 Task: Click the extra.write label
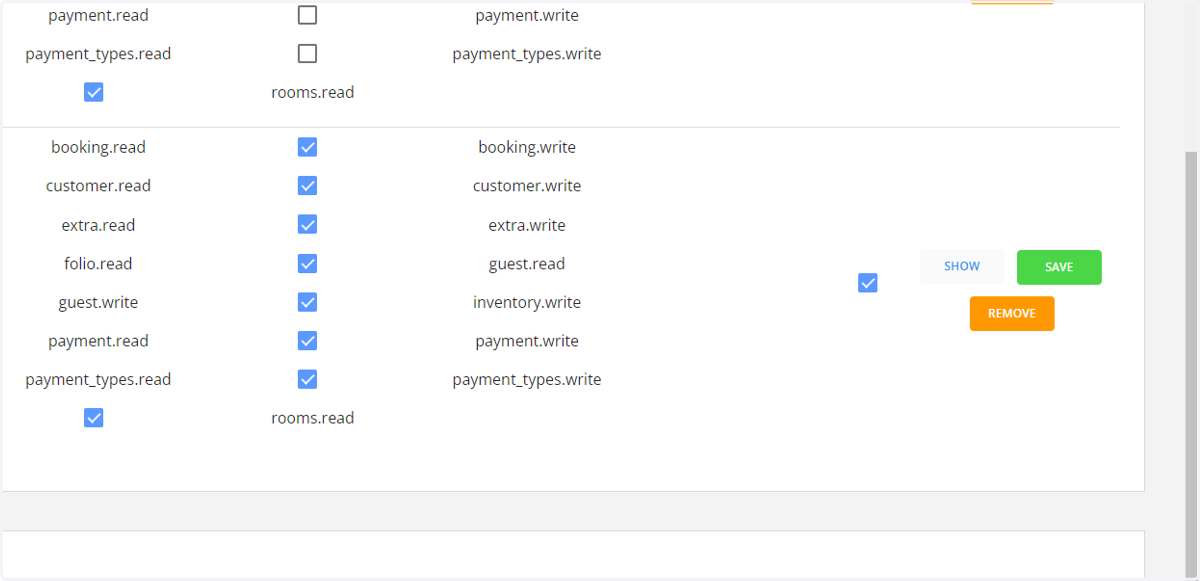point(527,225)
